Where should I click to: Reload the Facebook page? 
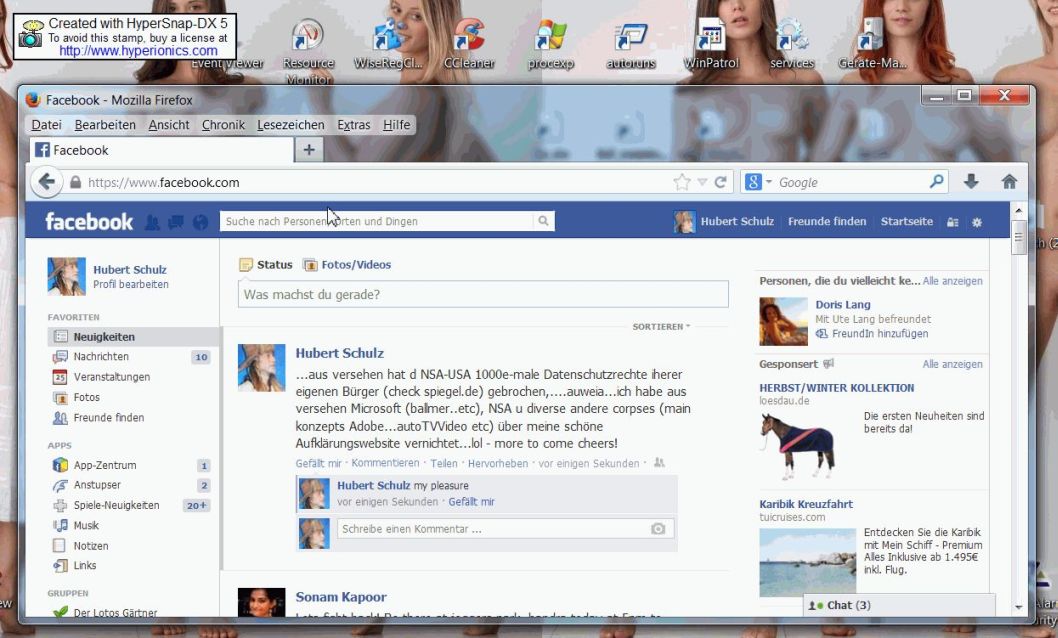pyautogui.click(x=721, y=182)
